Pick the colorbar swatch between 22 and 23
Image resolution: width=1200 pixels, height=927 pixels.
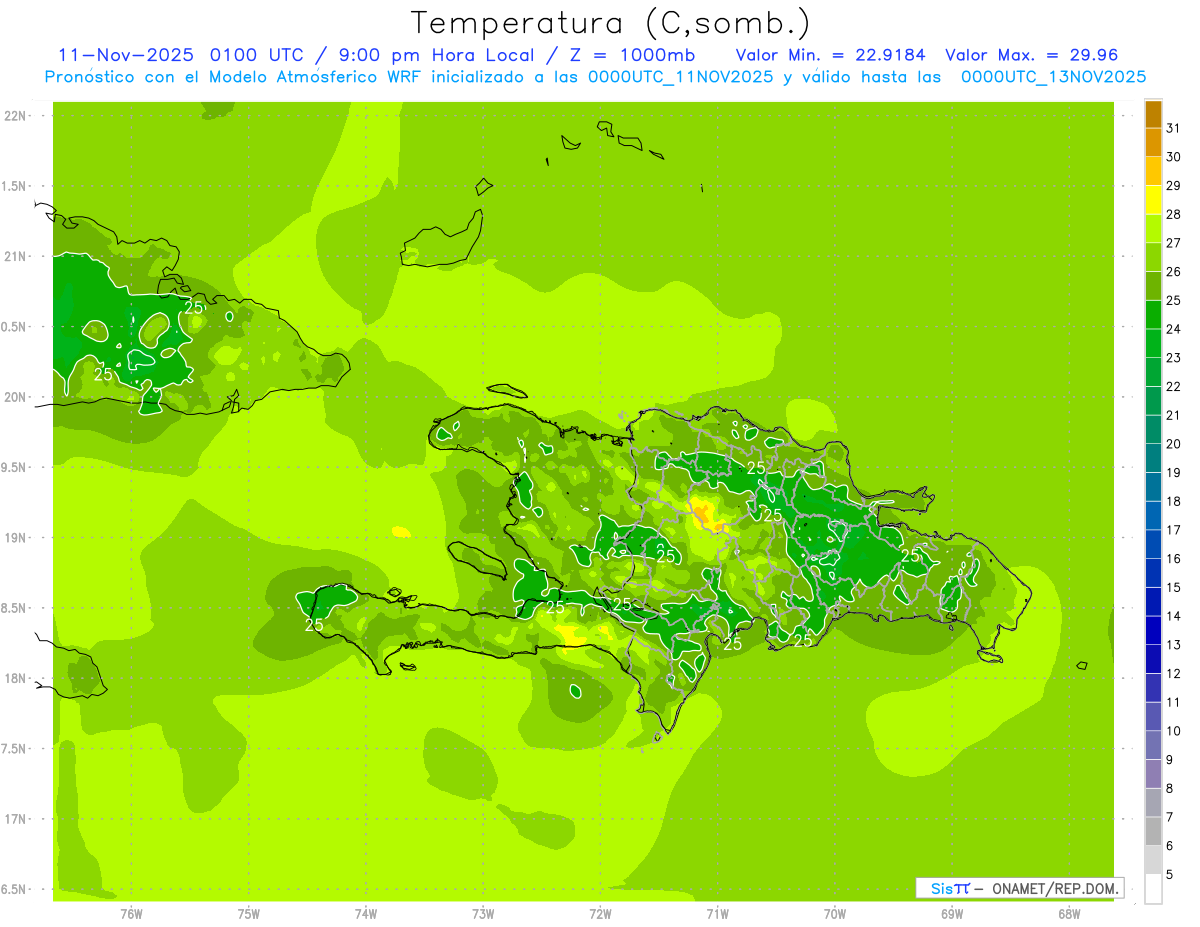1153,372
